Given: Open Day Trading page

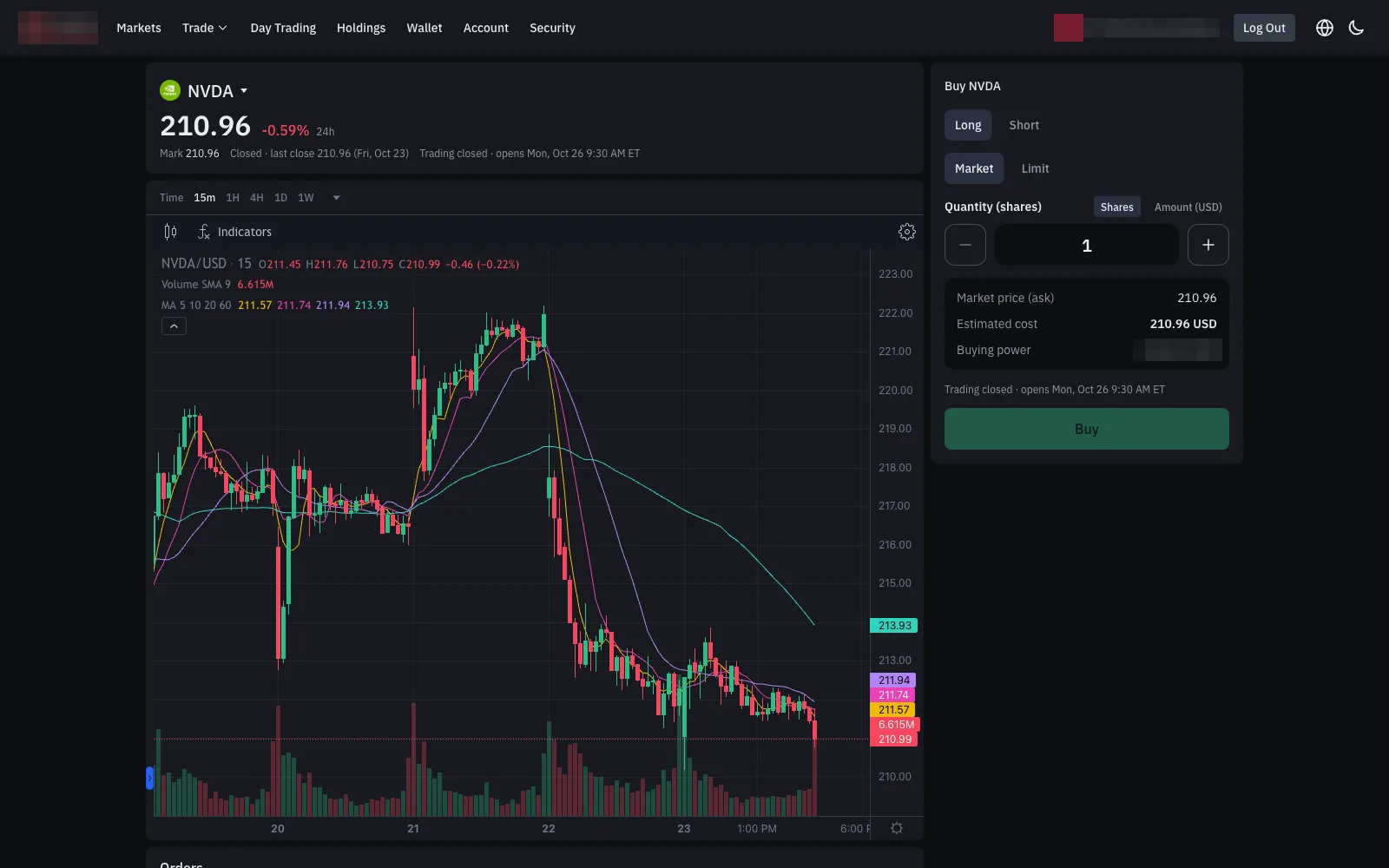Looking at the screenshot, I should pos(283,28).
